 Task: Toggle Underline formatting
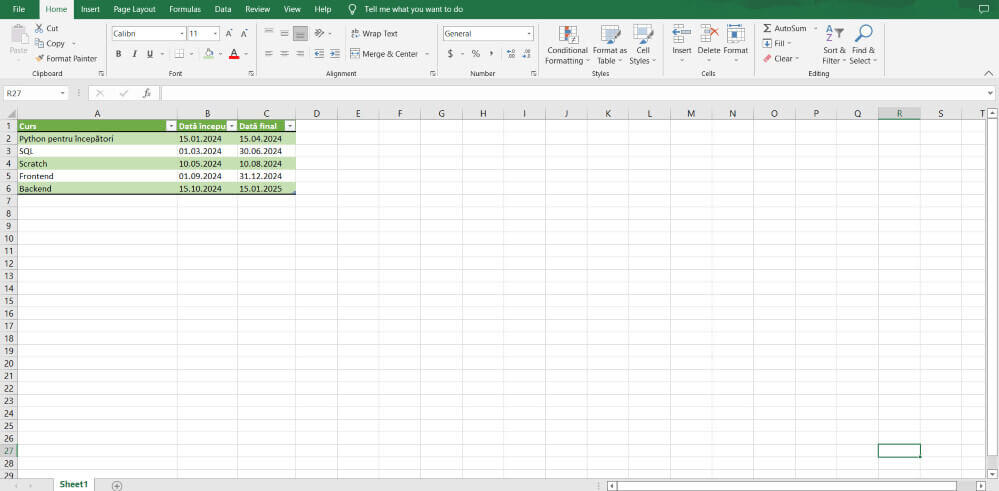150,54
